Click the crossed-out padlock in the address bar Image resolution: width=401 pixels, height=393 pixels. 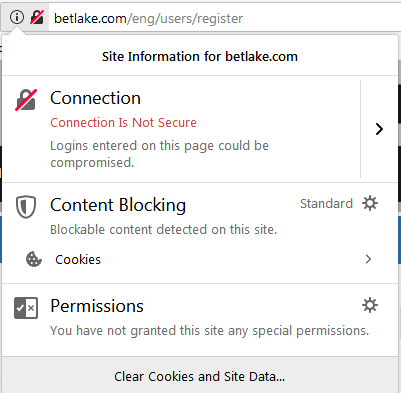pos(37,17)
